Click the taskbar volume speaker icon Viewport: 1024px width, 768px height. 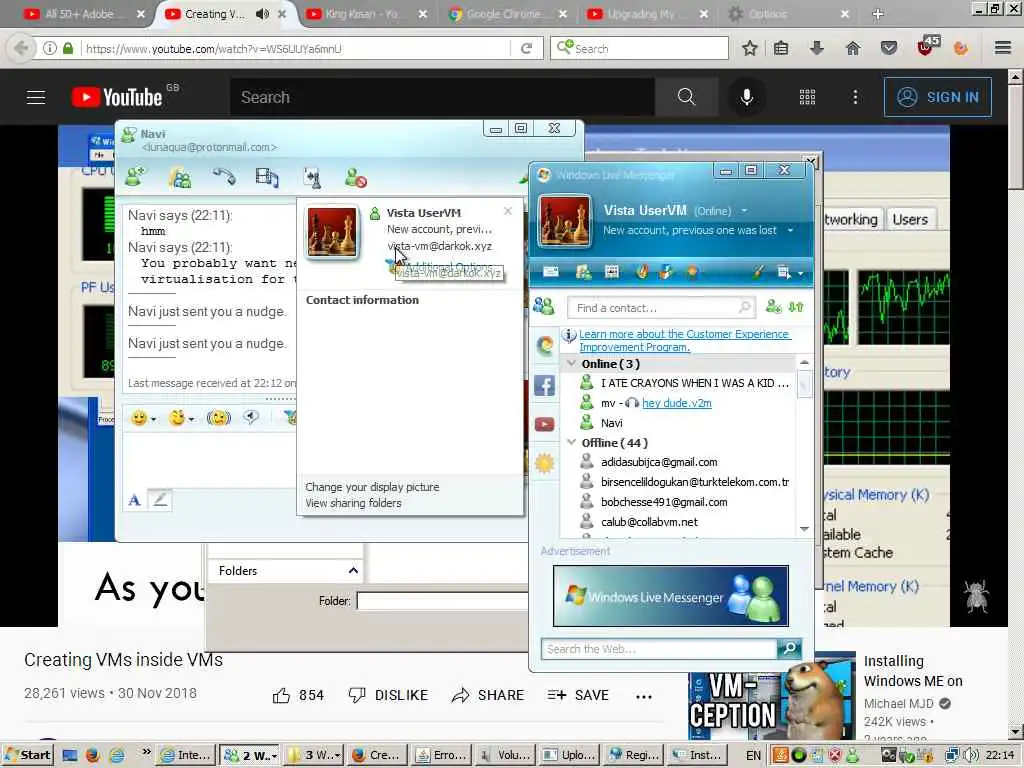(971, 755)
